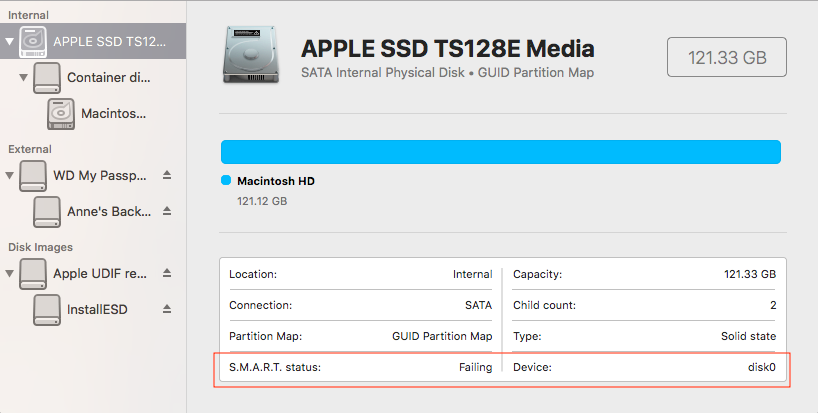Viewport: 818px width, 413px height.
Task: Click the 121.33 GB capacity box
Action: click(x=727, y=58)
